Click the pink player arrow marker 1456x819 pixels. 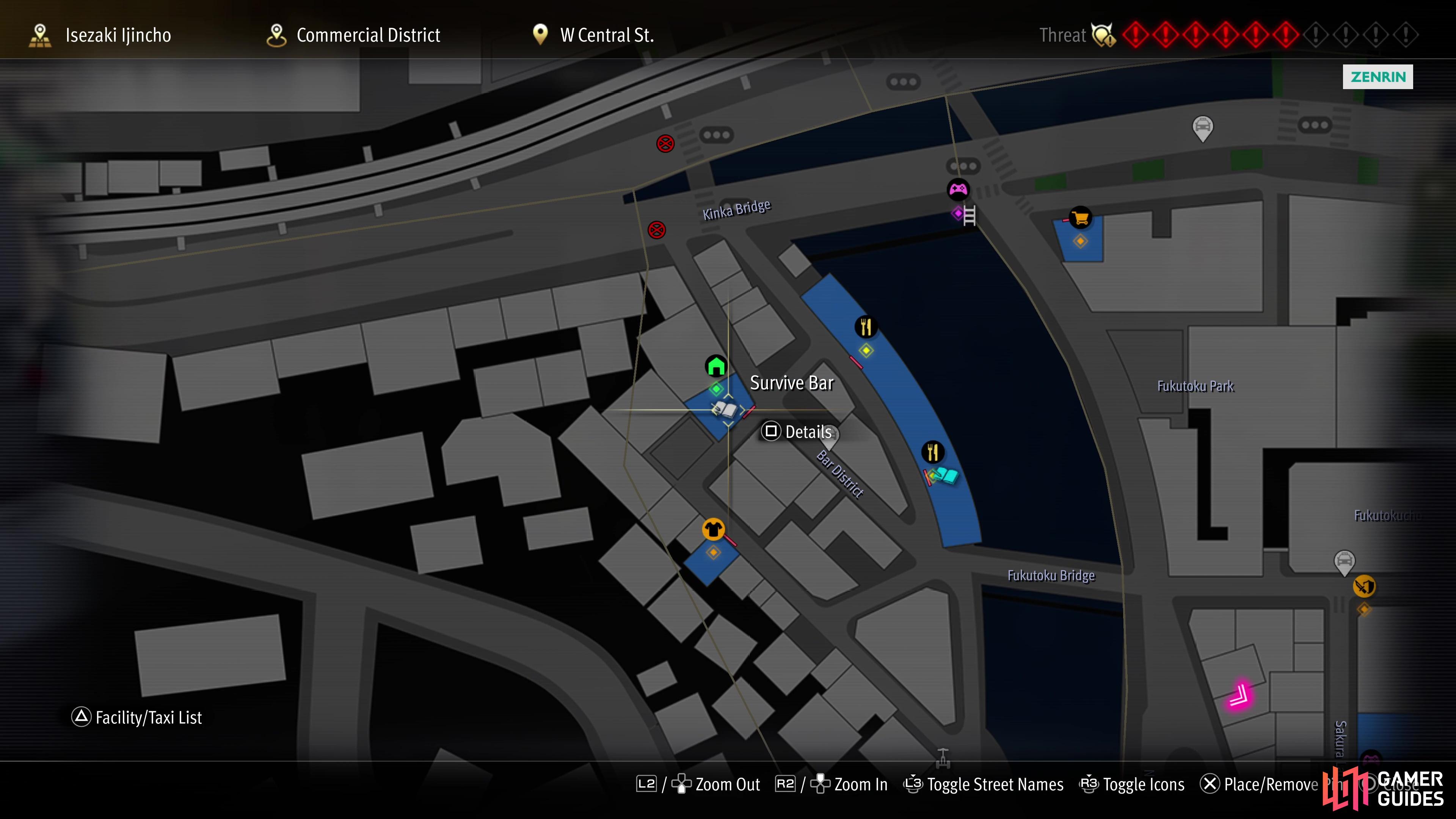[x=1239, y=696]
